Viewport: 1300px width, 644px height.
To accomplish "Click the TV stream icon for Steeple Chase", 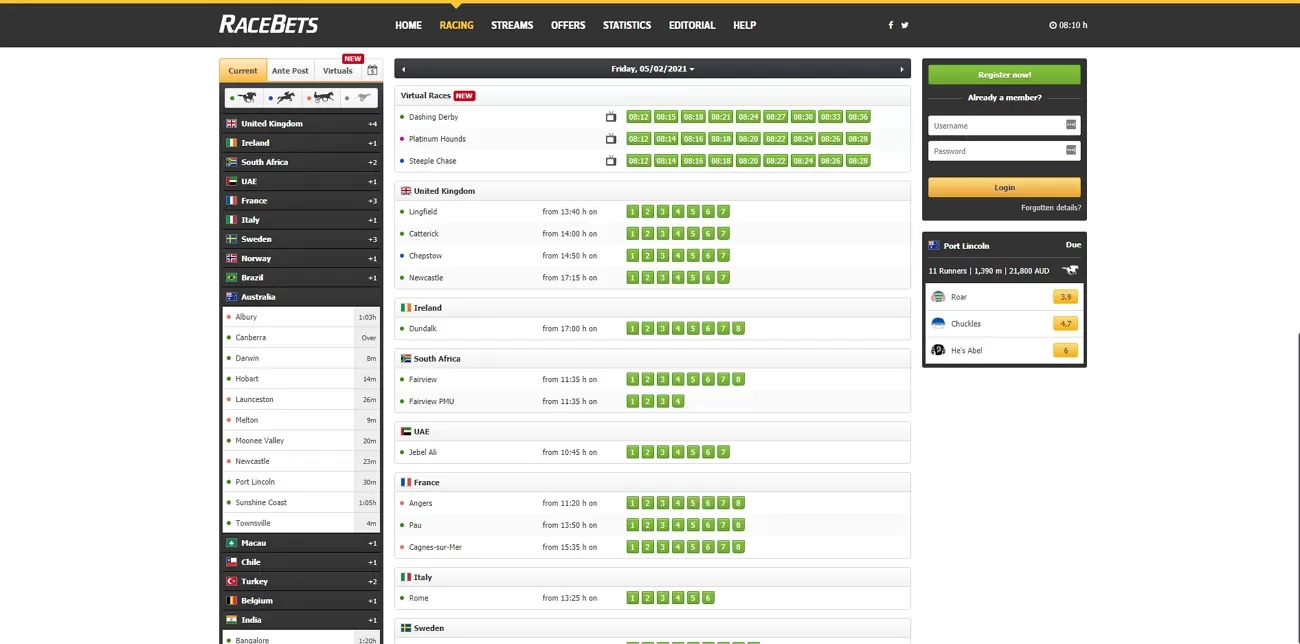I will [611, 161].
